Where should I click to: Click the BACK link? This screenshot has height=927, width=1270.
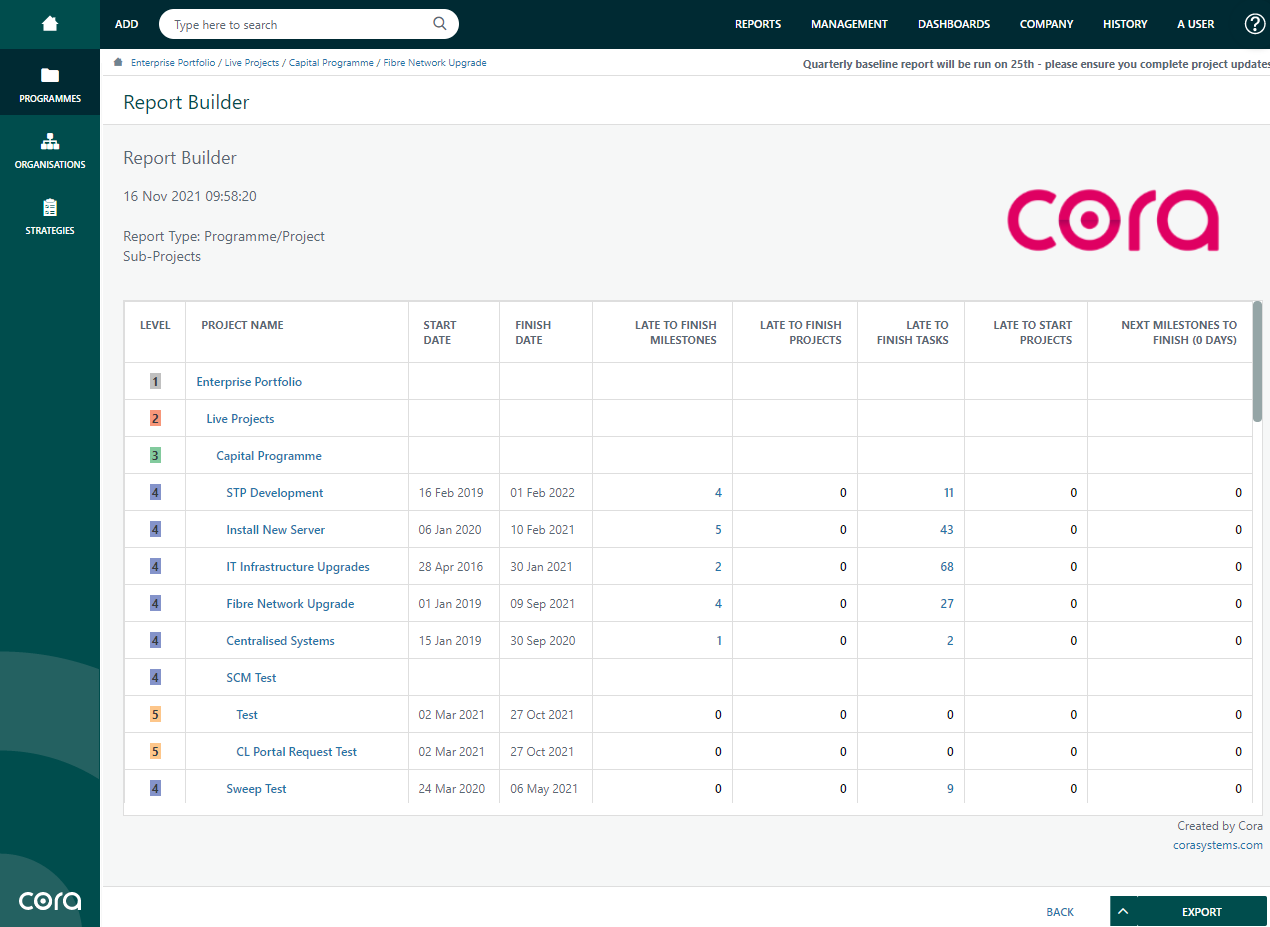(x=1060, y=912)
